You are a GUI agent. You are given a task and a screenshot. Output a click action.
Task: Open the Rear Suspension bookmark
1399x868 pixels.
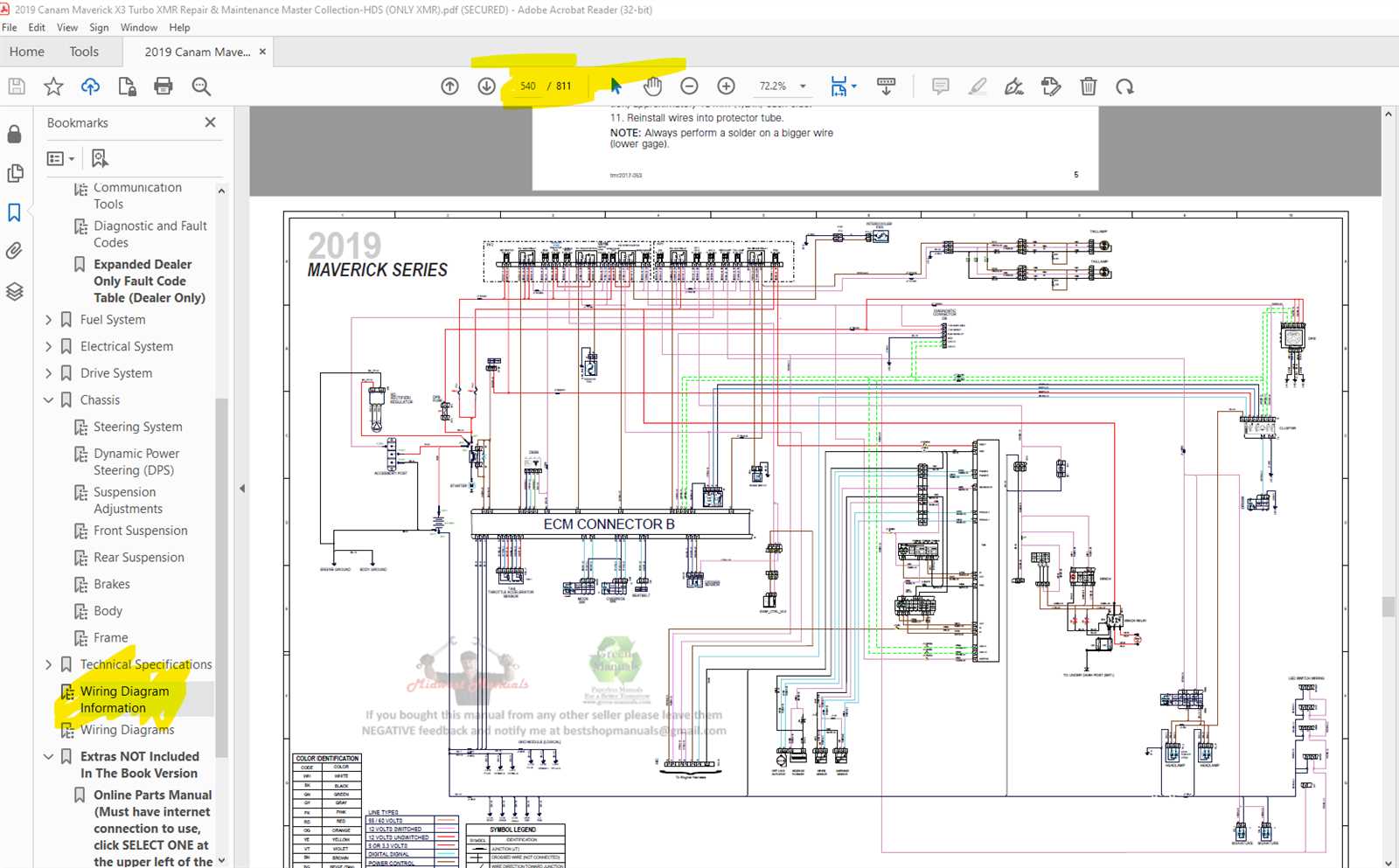coord(138,557)
